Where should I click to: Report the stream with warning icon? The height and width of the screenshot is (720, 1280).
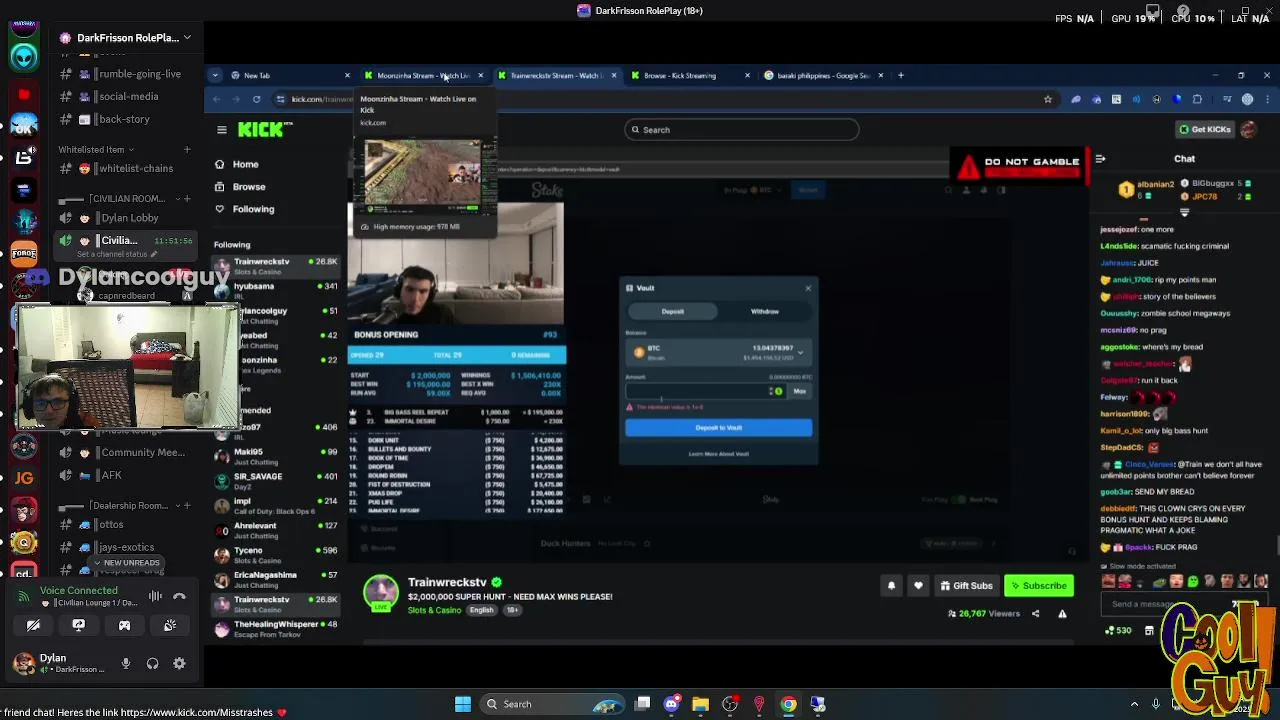pos(1062,614)
